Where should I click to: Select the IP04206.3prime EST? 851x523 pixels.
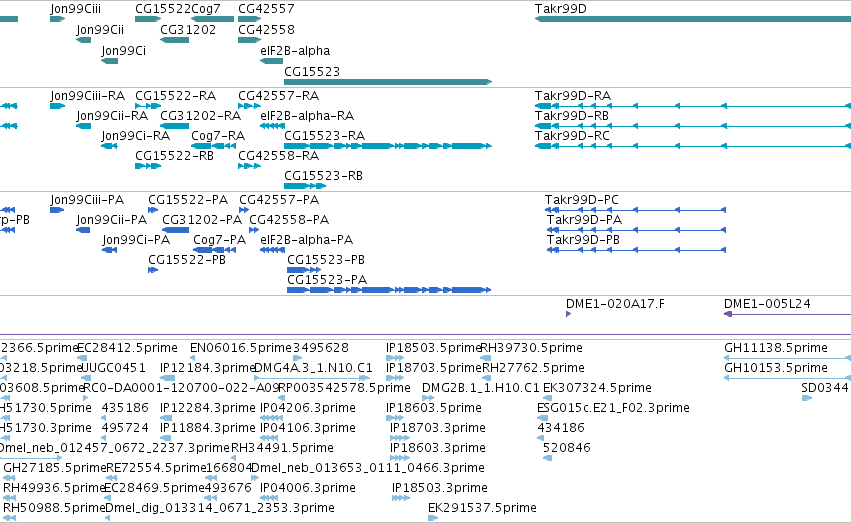[271, 418]
